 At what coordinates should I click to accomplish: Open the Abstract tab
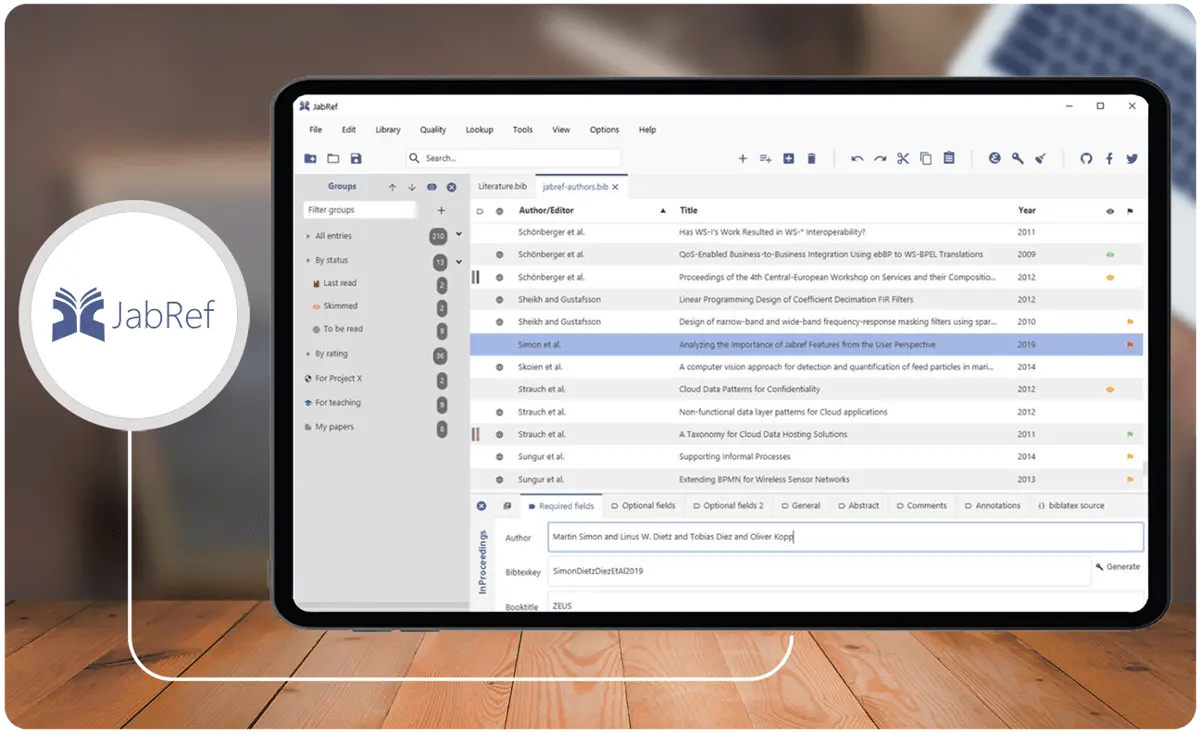pos(859,506)
